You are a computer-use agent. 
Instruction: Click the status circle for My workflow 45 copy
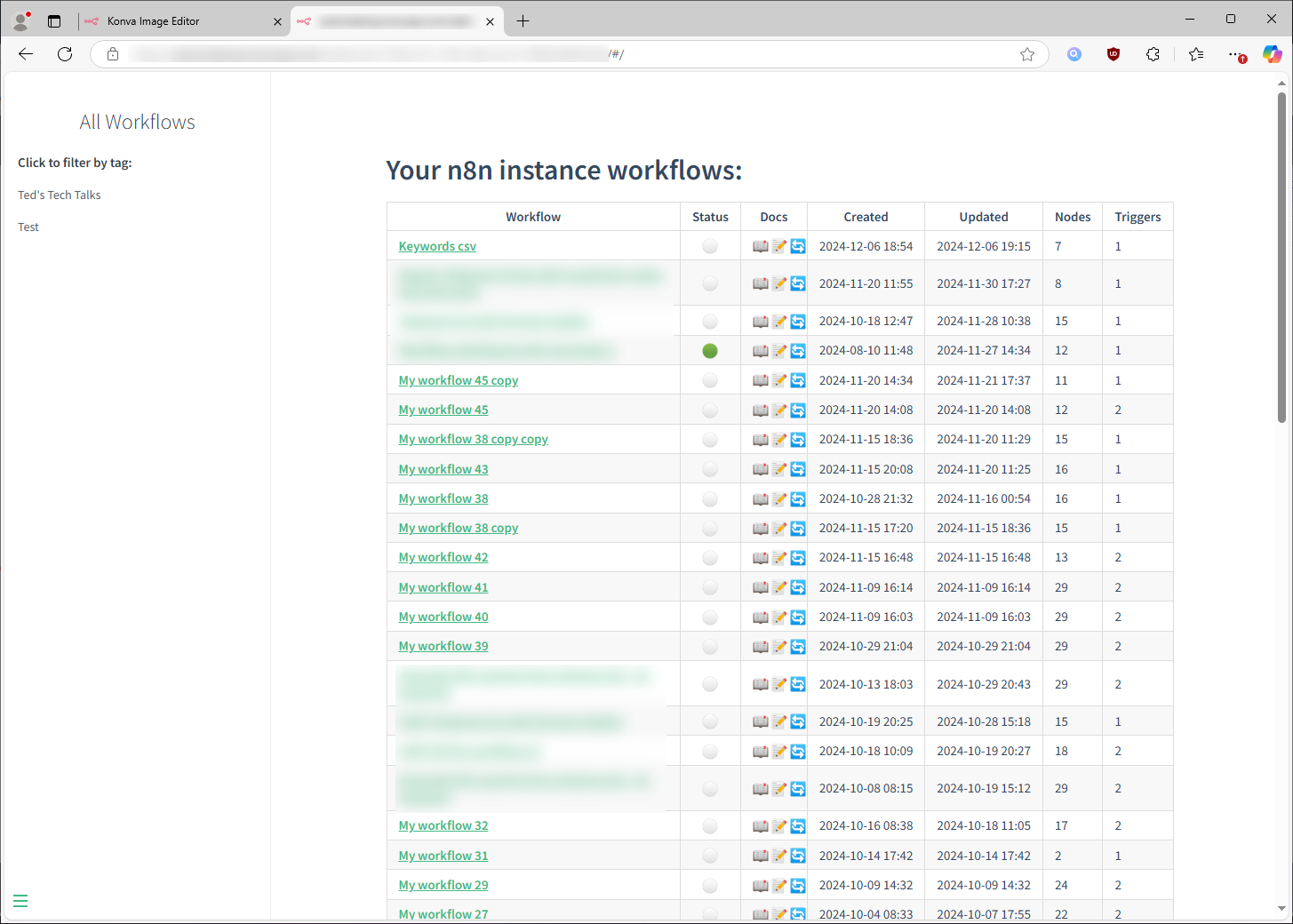coord(709,380)
